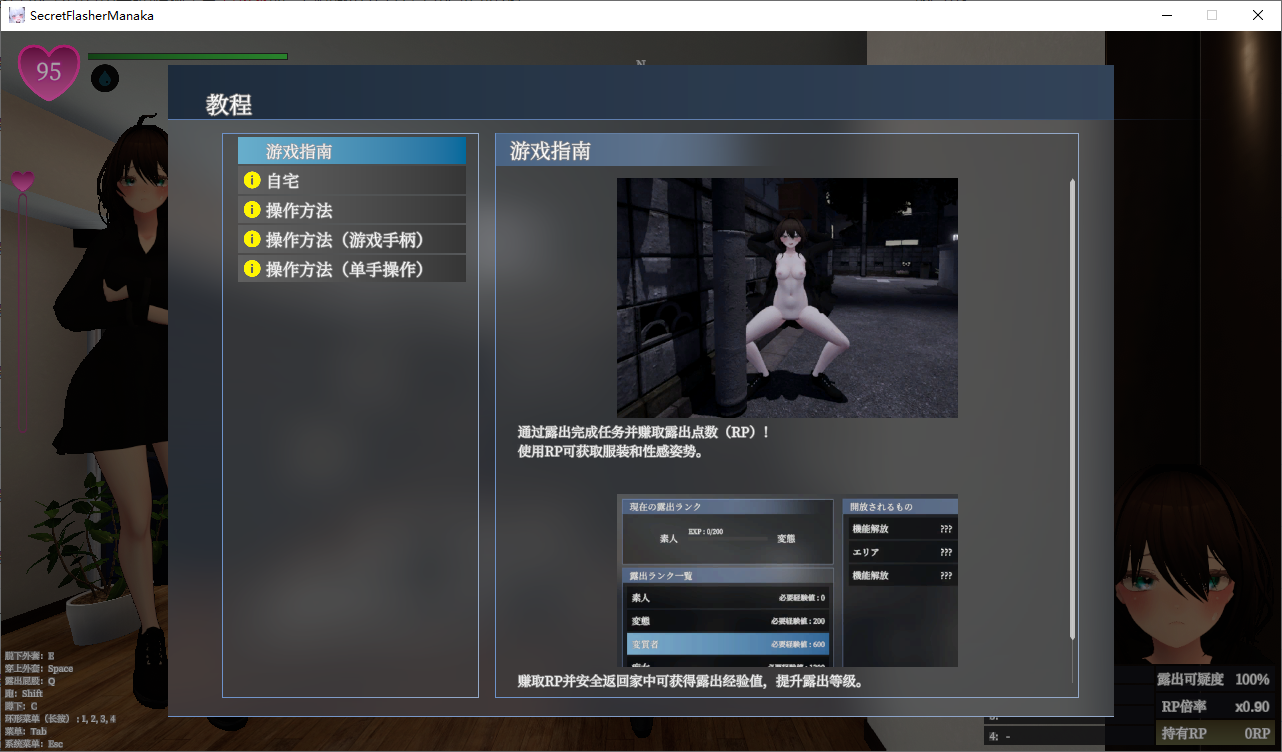Click the info icon beside 自宅 entry
Viewport: 1282px width, 752px height.
(251, 181)
